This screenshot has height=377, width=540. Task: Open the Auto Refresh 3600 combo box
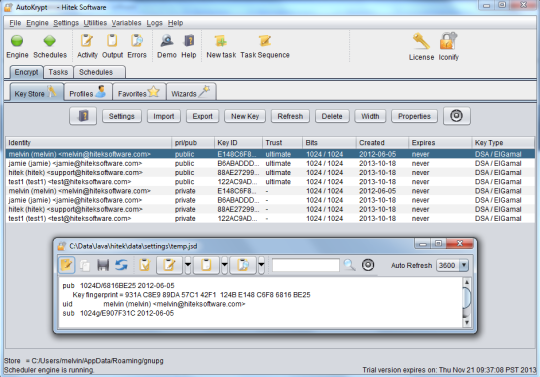click(x=452, y=265)
